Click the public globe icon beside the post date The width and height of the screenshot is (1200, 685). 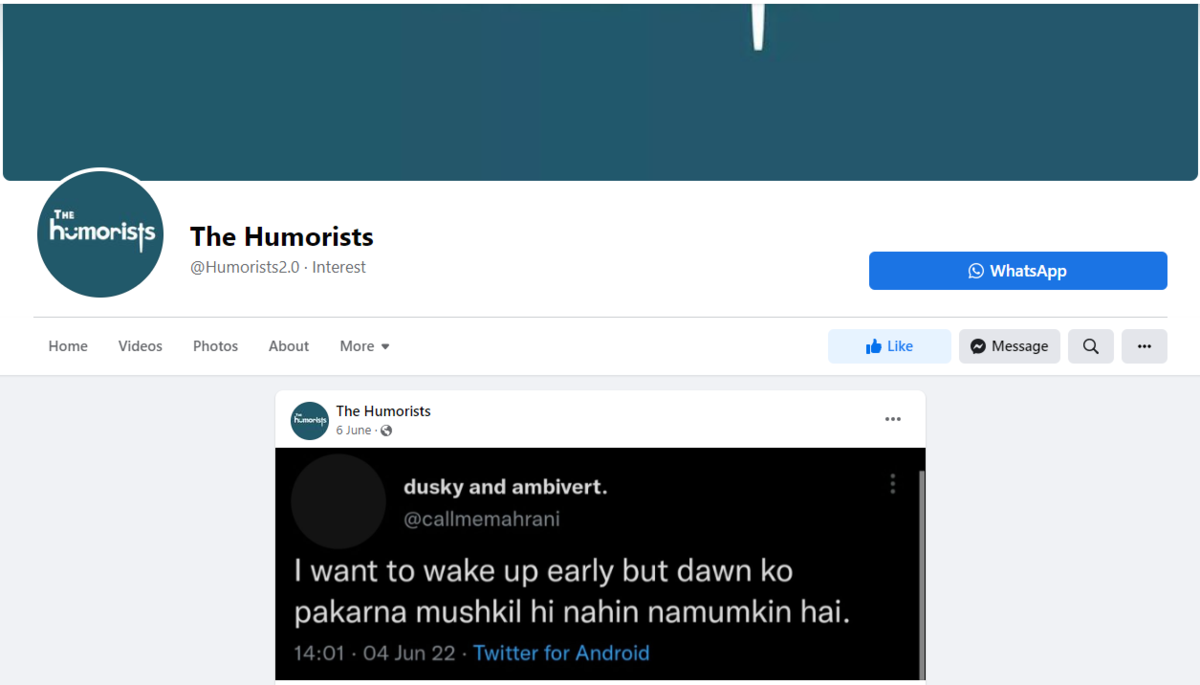pyautogui.click(x=386, y=431)
